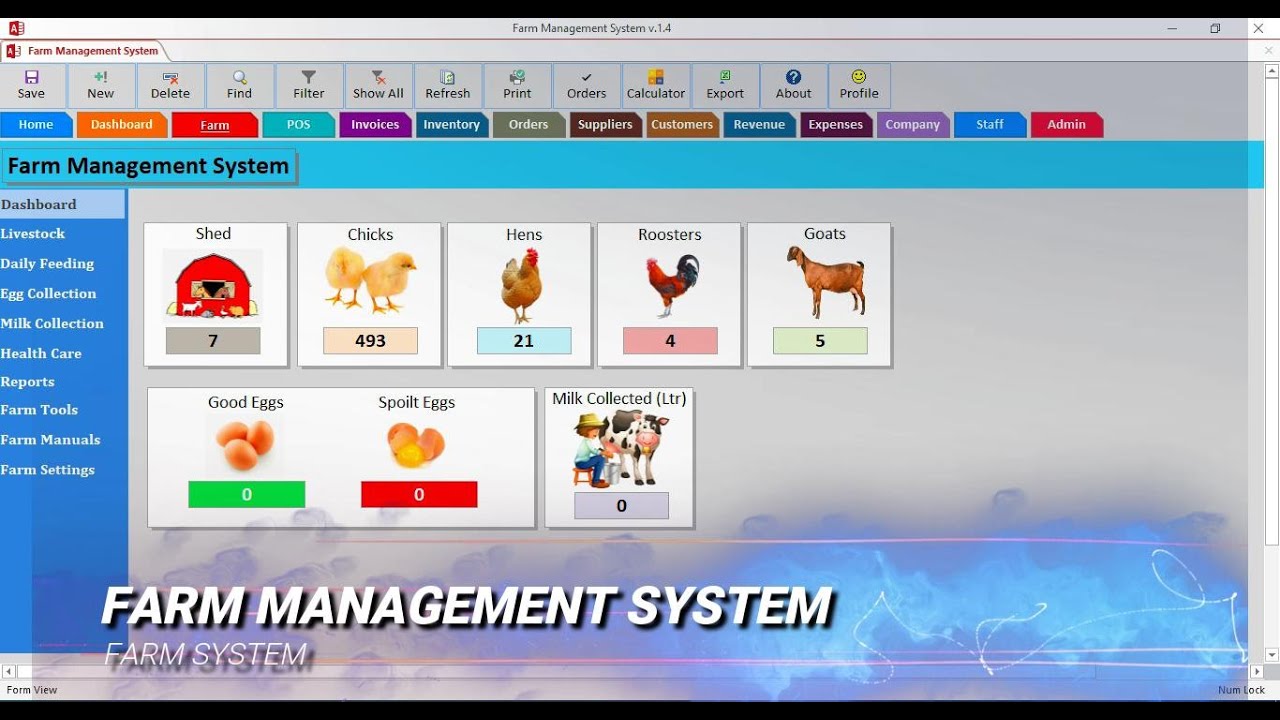Viewport: 1280px width, 720px height.
Task: Click the Save toolbar icon
Action: (x=32, y=85)
